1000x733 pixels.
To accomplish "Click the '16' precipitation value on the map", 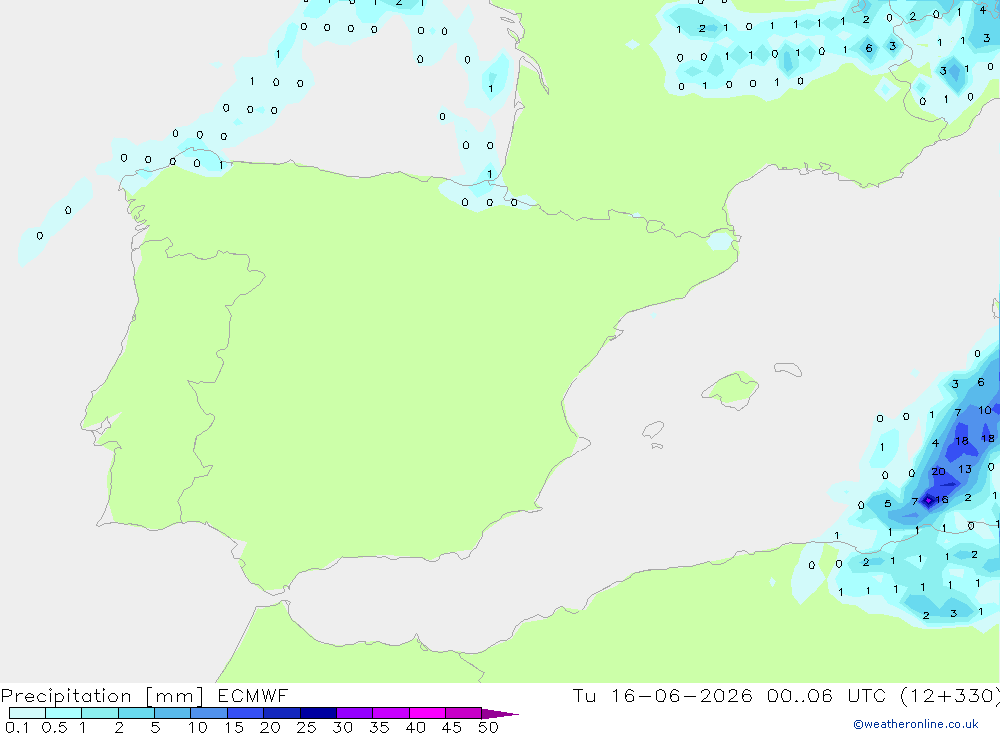I will (942, 500).
